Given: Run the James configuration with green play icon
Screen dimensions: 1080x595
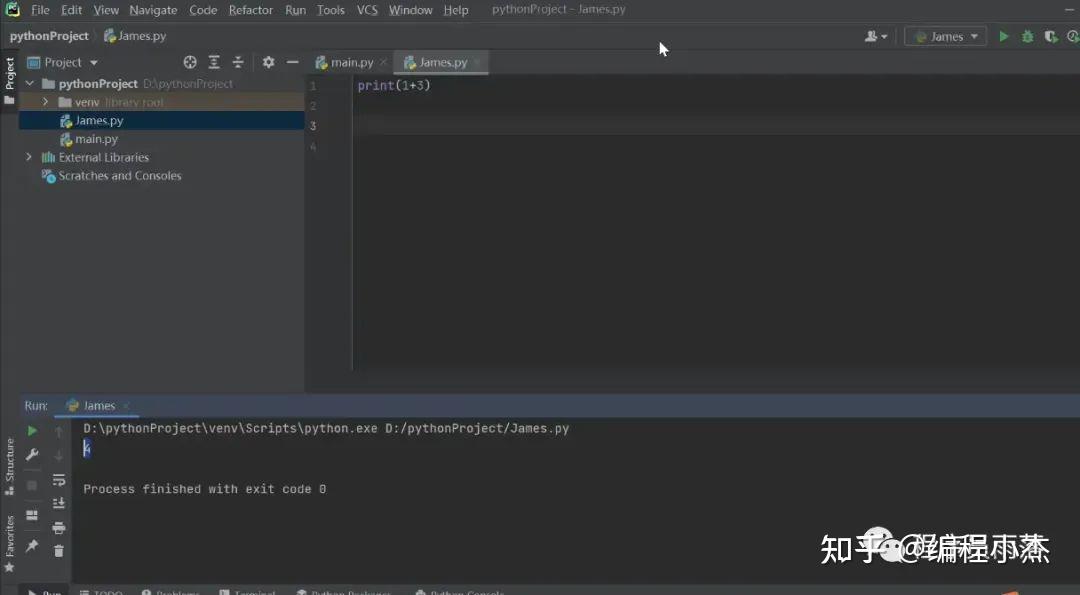Looking at the screenshot, I should pos(1003,35).
